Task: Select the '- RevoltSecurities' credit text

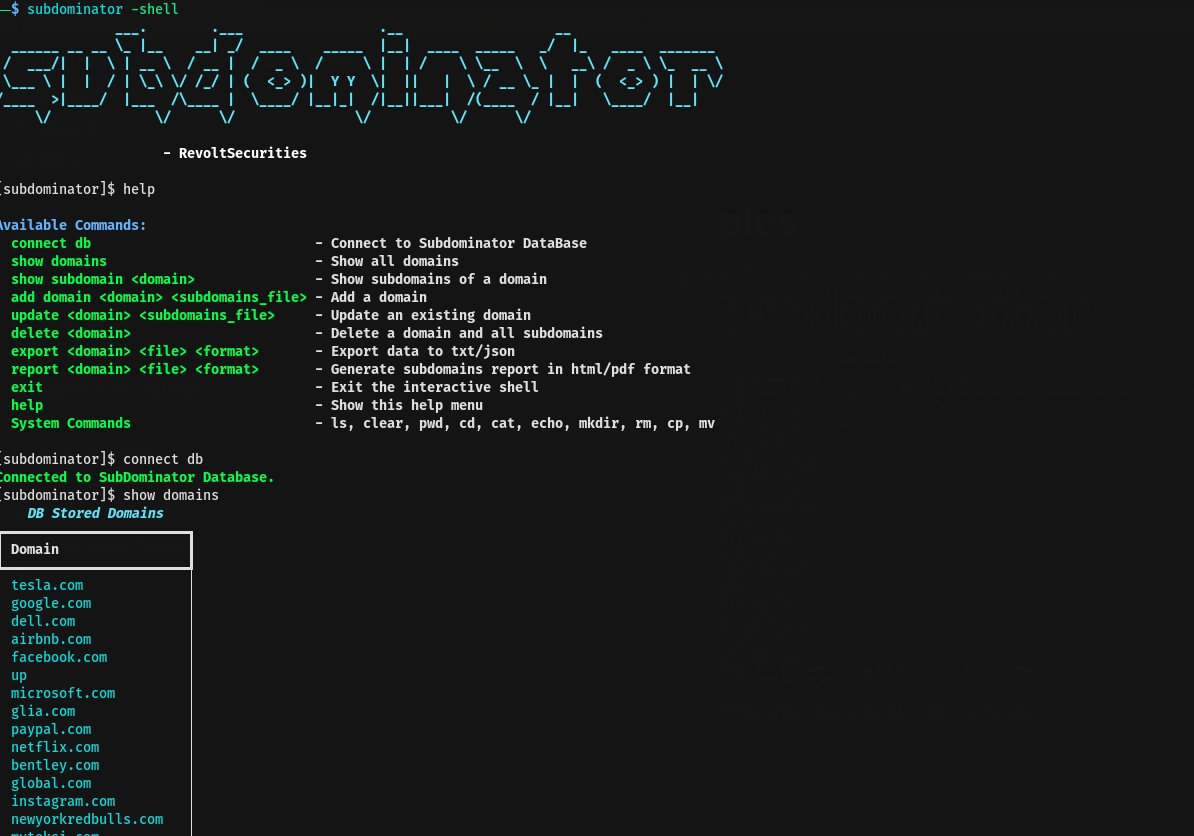Action: click(x=235, y=153)
